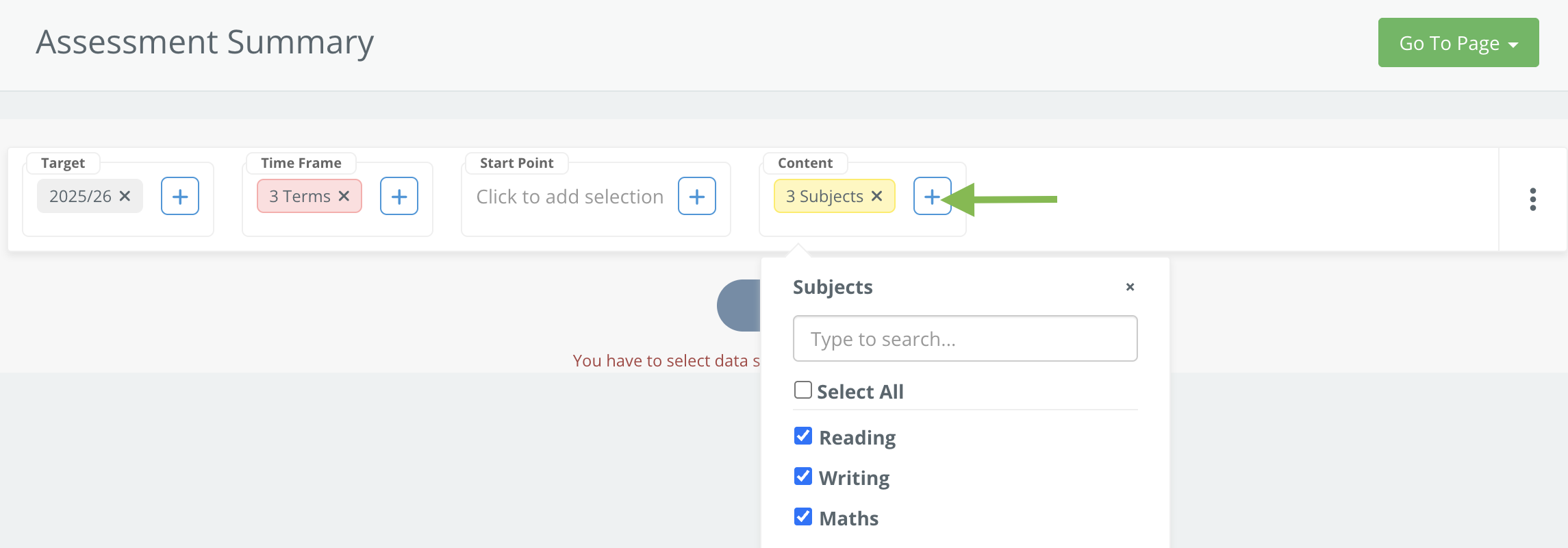Select the 3 Terms pink tag
The height and width of the screenshot is (548, 1568).
tap(309, 196)
